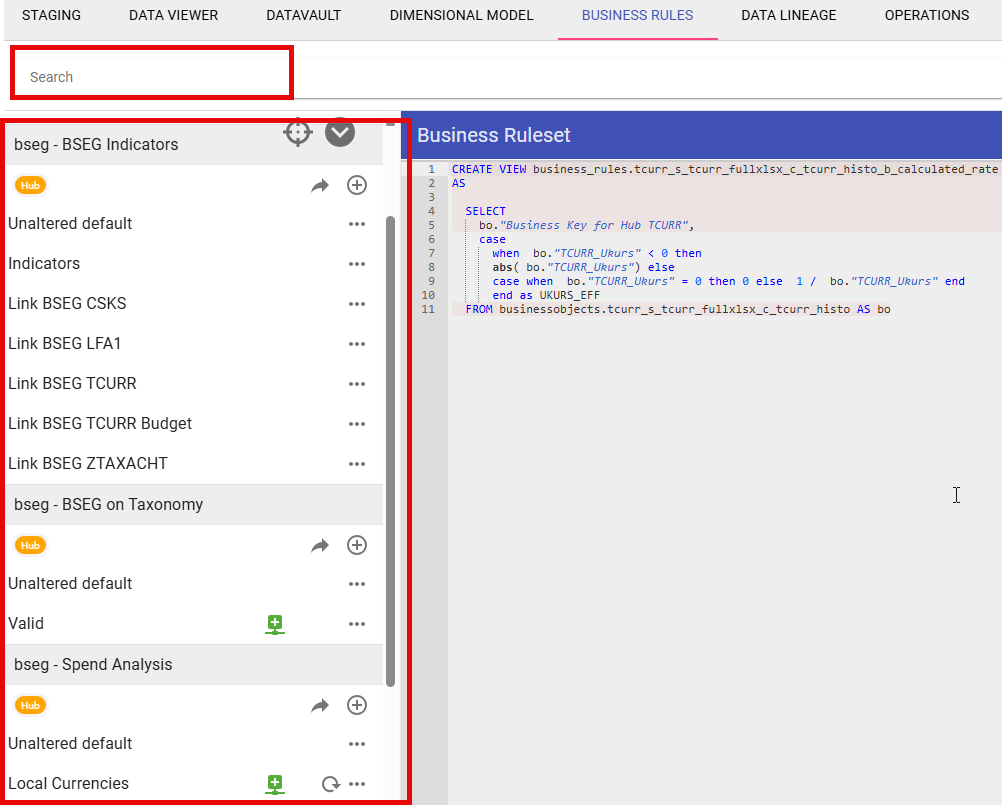The width and height of the screenshot is (1002, 805).
Task: Open the Dimensional Model tab
Action: [x=461, y=16]
